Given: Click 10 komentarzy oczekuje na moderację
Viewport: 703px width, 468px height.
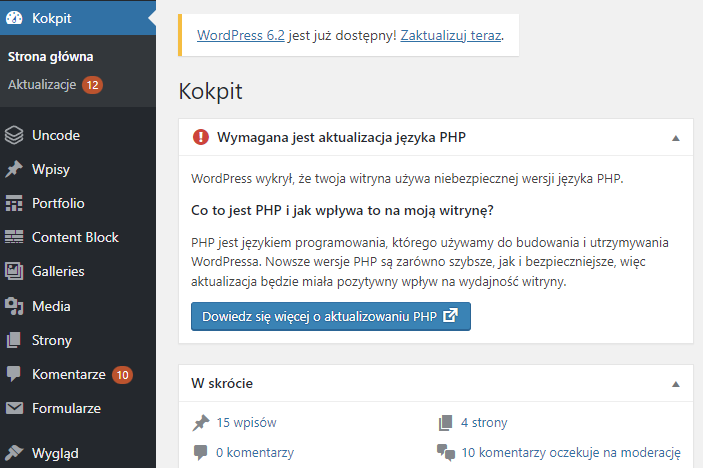Looking at the screenshot, I should pyautogui.click(x=570, y=452).
